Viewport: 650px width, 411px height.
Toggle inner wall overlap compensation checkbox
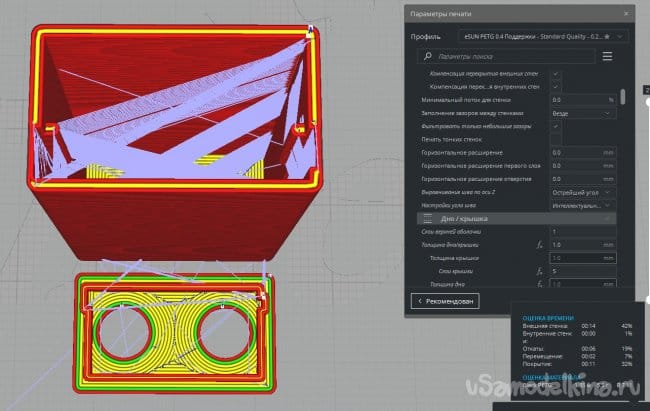(x=556, y=87)
